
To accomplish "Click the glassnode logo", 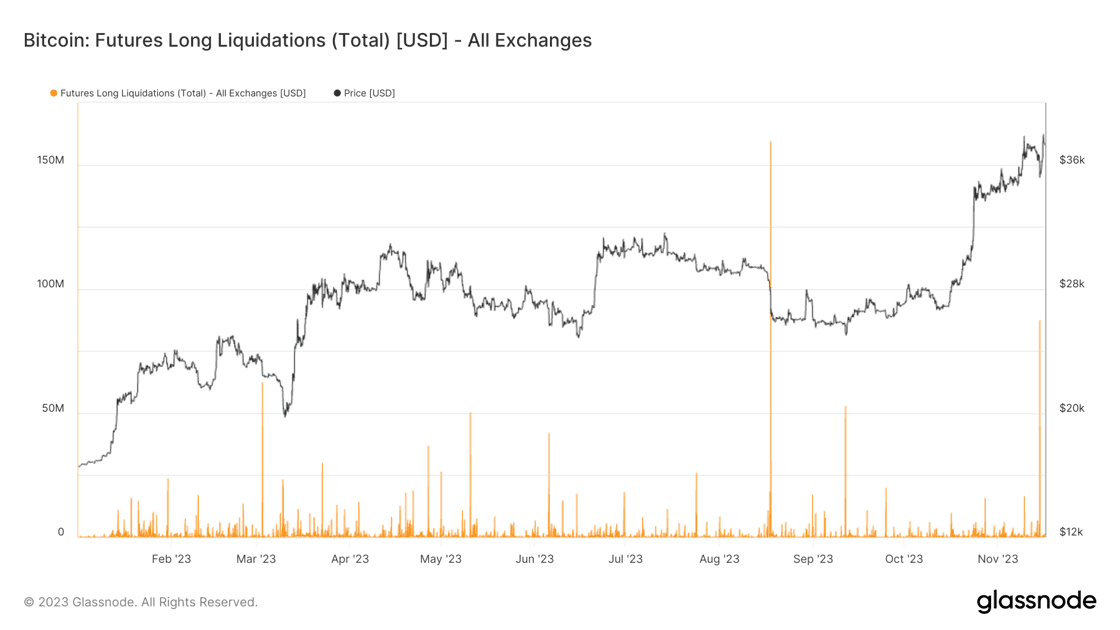I will coord(1036,601).
